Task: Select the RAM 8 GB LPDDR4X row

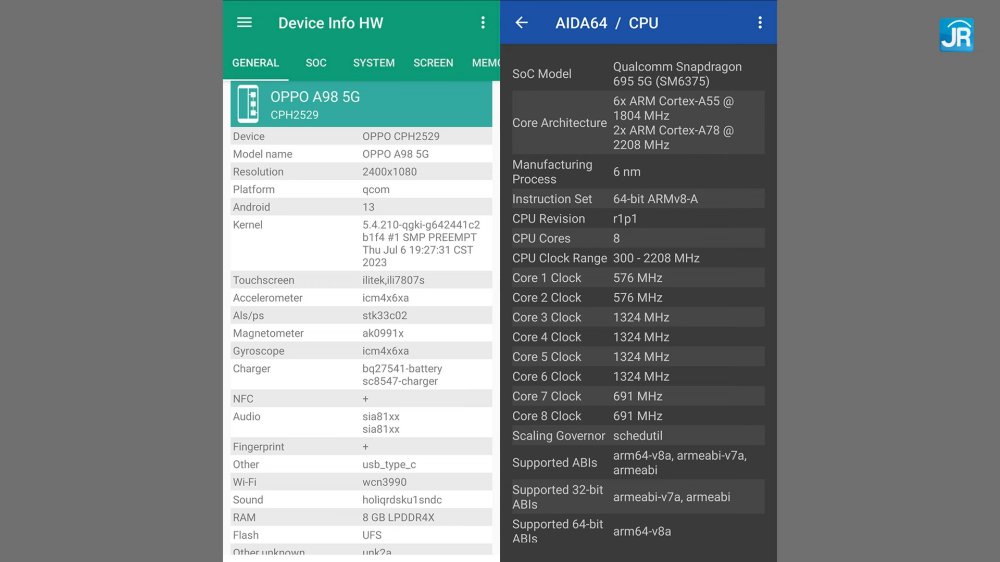Action: pos(361,518)
